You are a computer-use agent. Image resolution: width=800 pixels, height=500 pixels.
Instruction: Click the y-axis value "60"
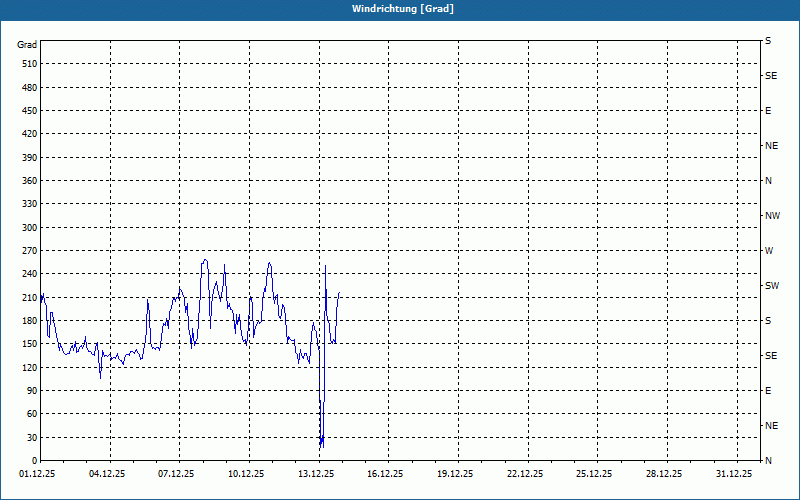(x=32, y=414)
